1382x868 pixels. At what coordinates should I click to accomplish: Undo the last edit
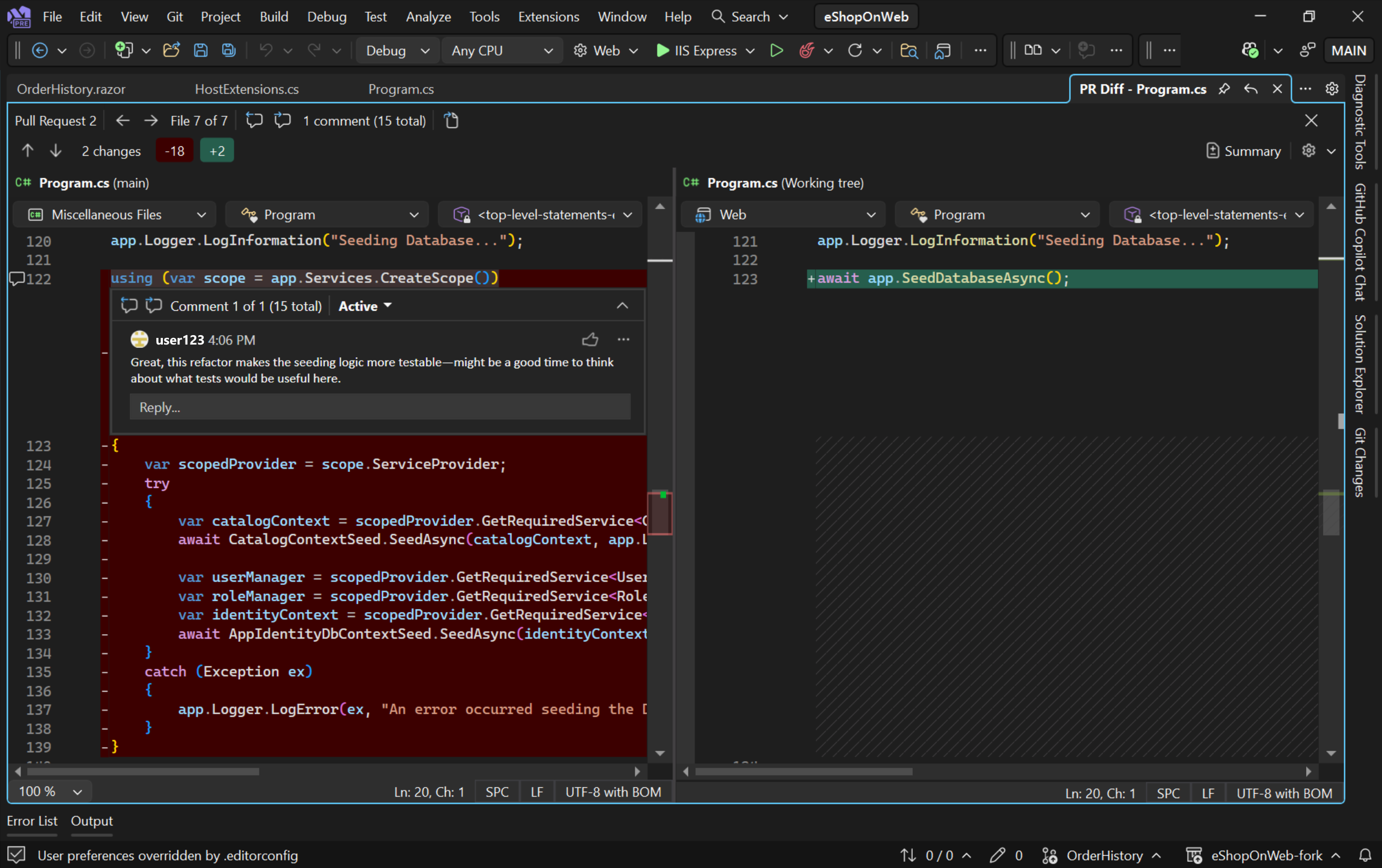[x=265, y=50]
